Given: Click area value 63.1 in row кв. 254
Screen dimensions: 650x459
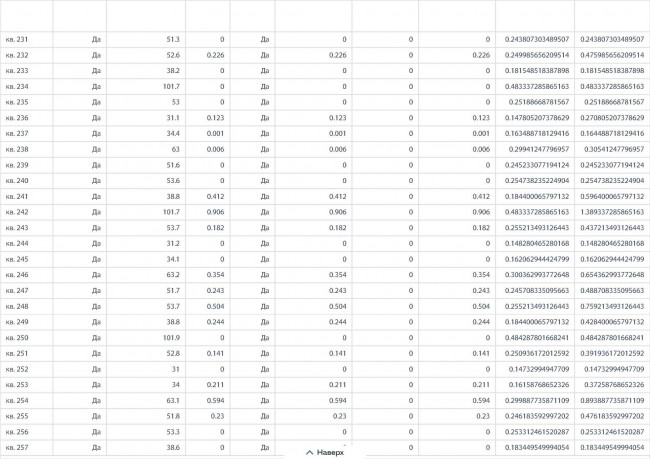Looking at the screenshot, I should tap(173, 401).
